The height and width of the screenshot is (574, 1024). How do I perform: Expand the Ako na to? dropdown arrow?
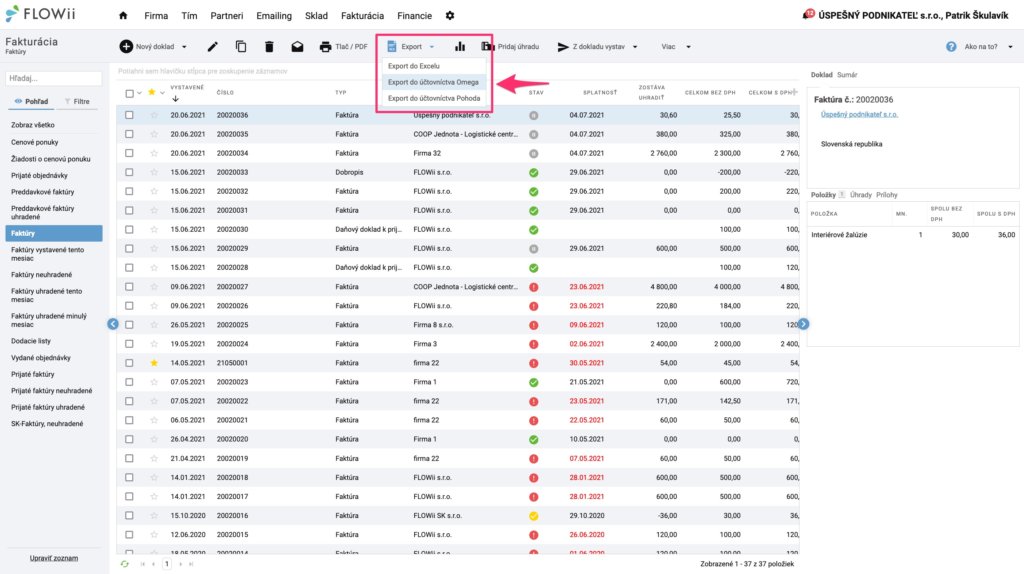(1010, 47)
